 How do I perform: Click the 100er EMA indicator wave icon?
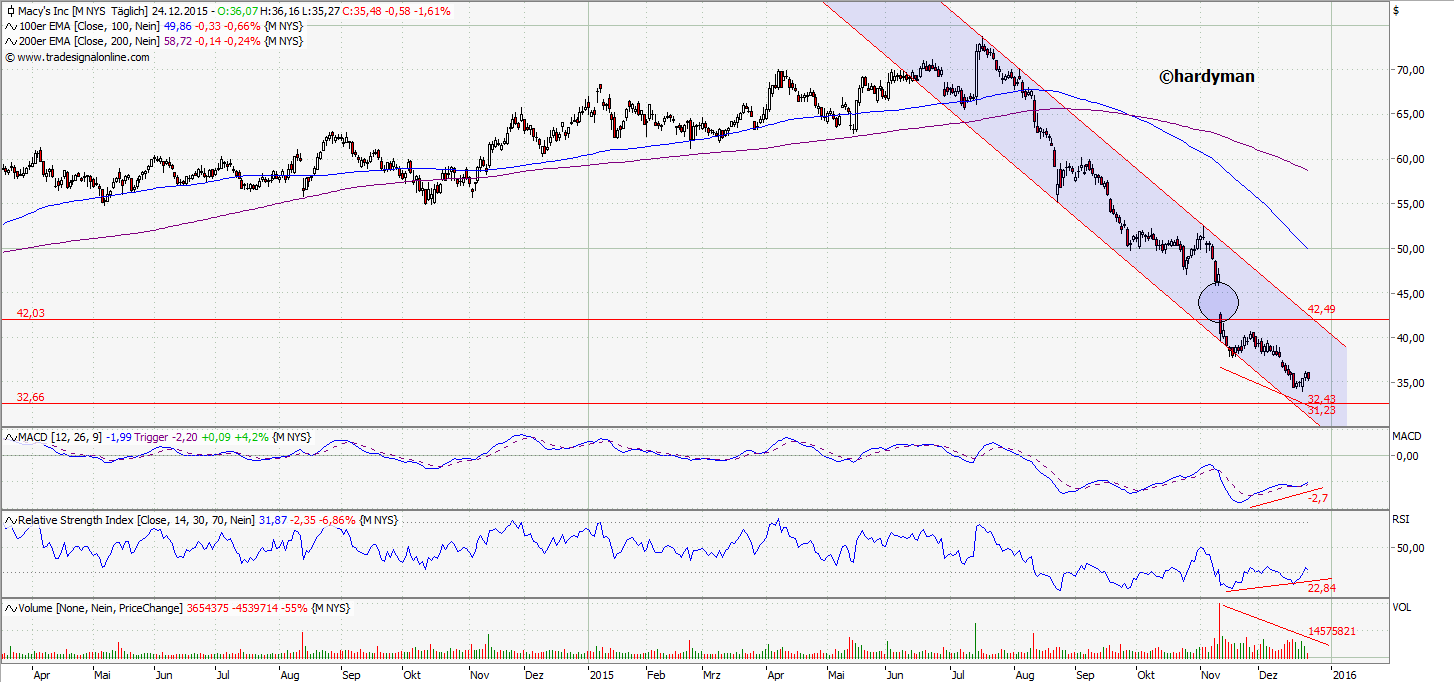tap(10, 27)
